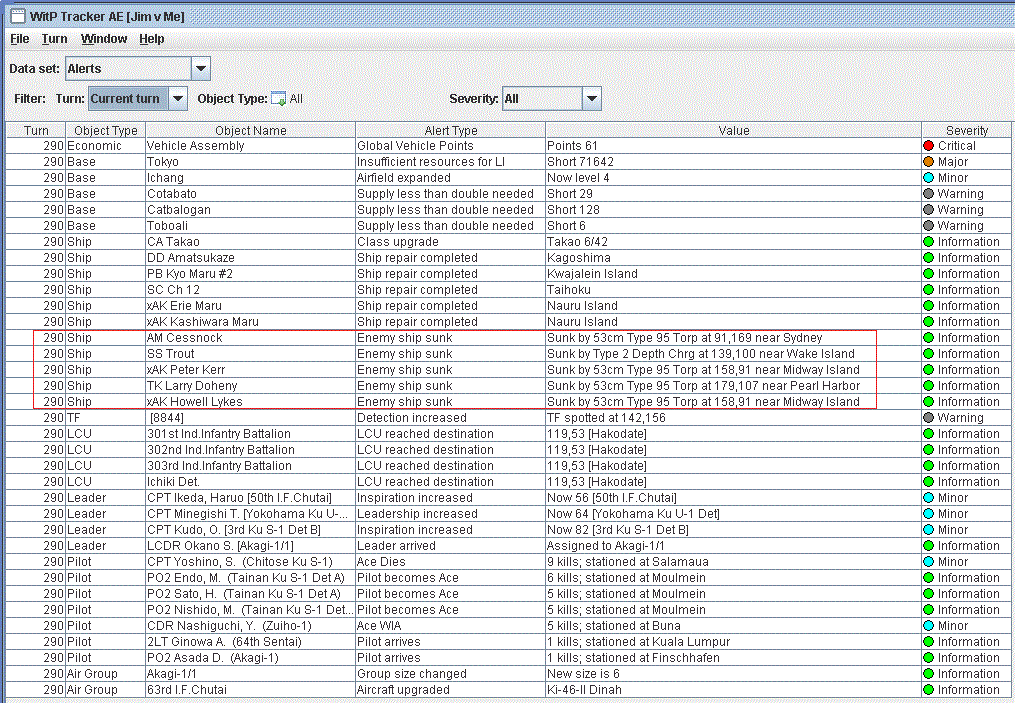This screenshot has width=1015, height=703.
Task: Click gray Warning dot for TF 8844 row
Action: (929, 418)
